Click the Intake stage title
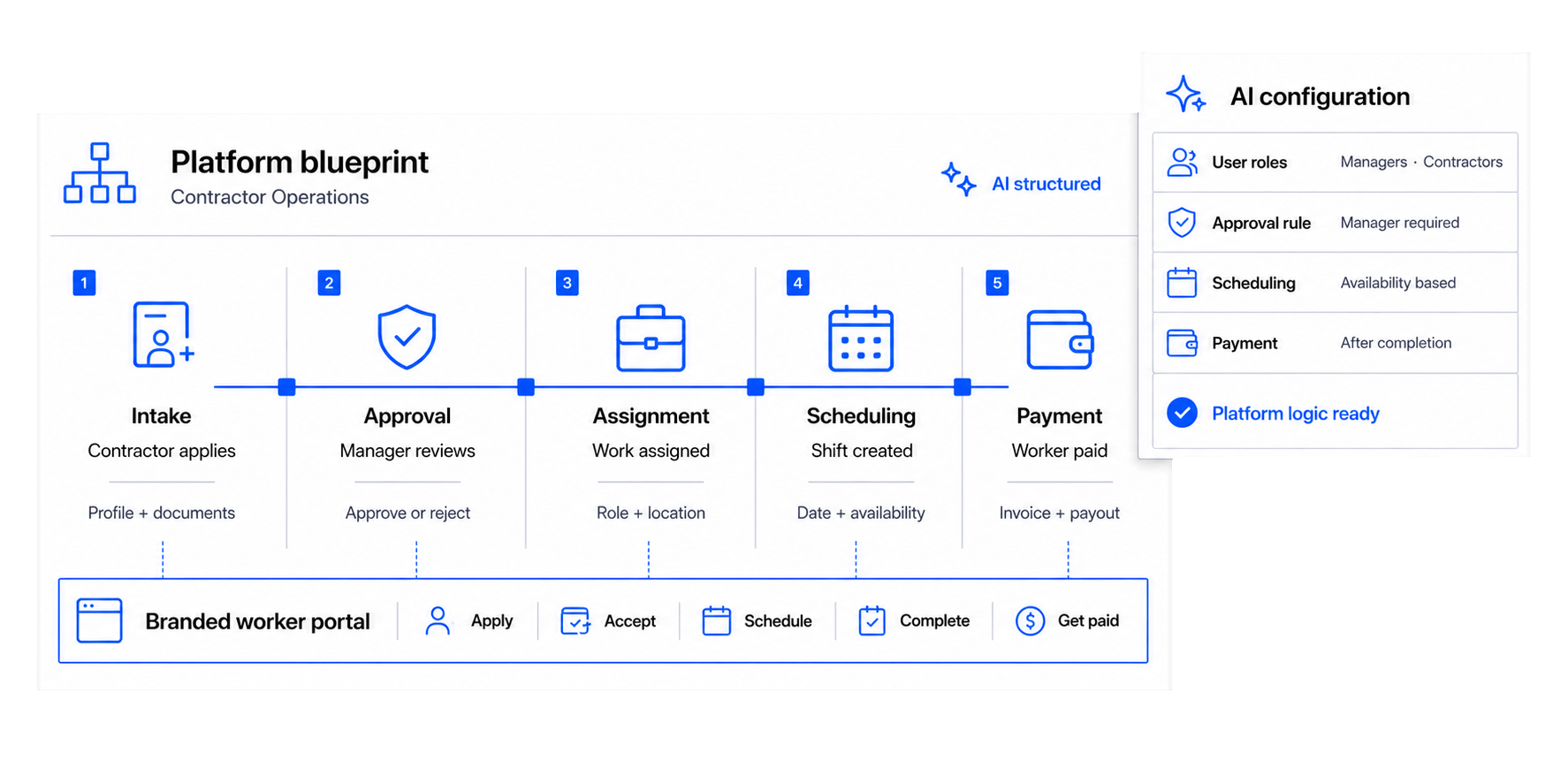1568x784 pixels. pos(161,415)
